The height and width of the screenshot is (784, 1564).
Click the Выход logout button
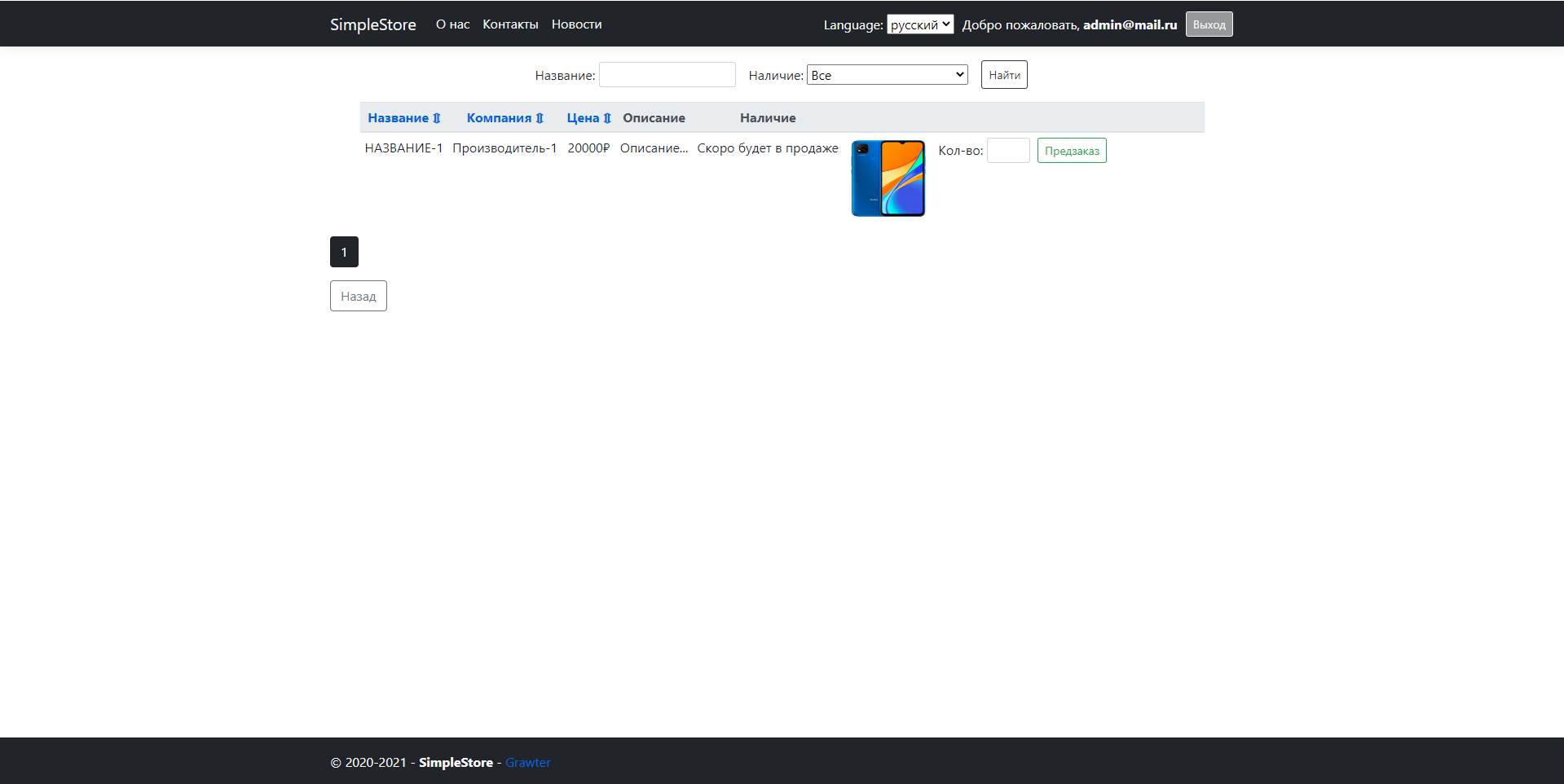(1209, 24)
